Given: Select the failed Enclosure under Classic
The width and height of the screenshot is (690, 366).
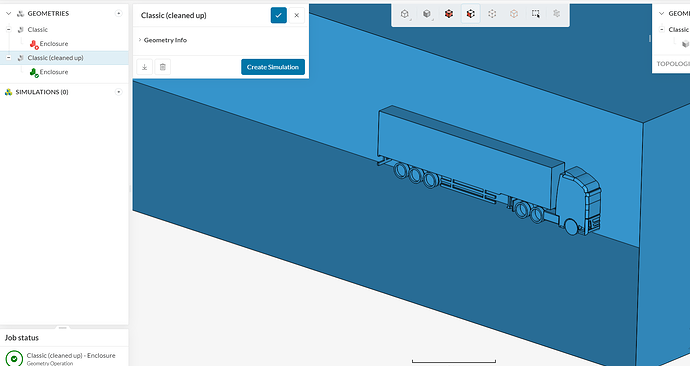Looking at the screenshot, I should (x=54, y=44).
